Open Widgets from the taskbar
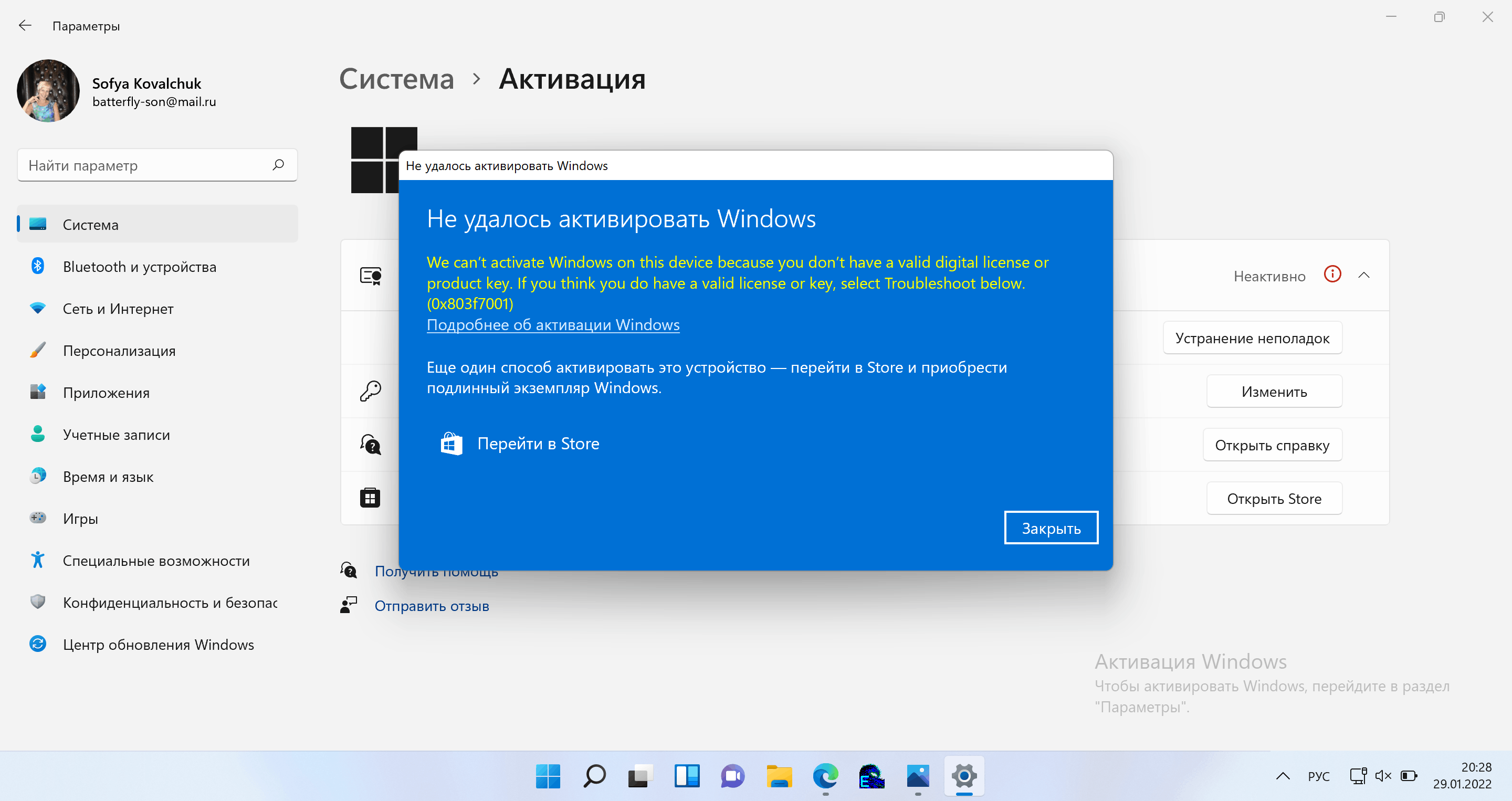This screenshot has width=1512, height=801. [687, 776]
